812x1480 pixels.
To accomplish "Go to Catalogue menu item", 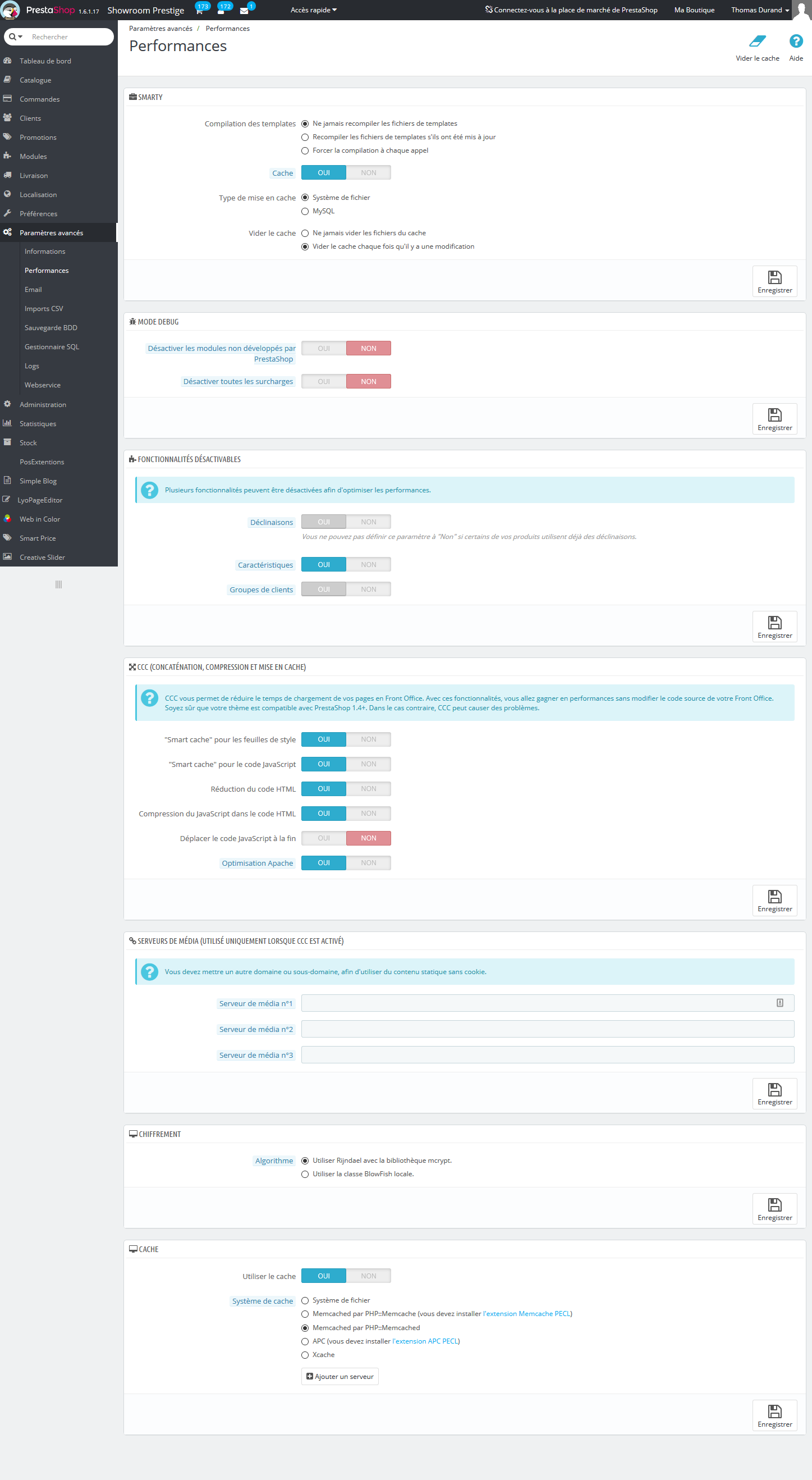I will pyautogui.click(x=35, y=80).
